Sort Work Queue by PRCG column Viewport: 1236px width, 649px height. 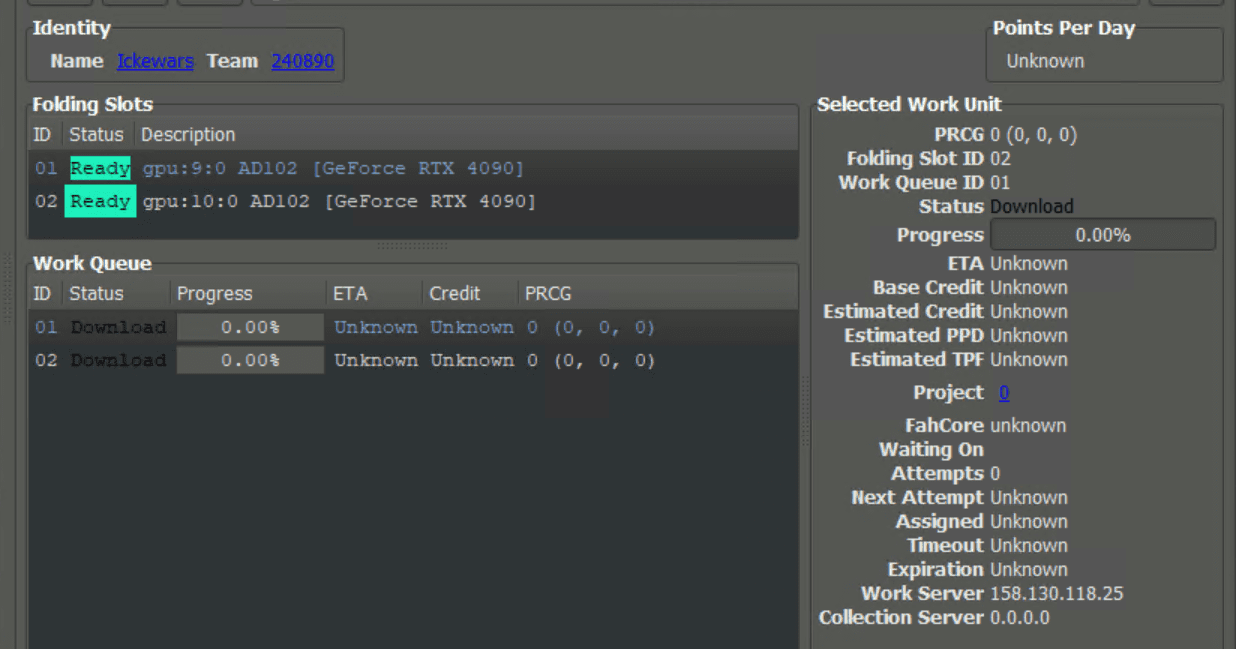548,294
